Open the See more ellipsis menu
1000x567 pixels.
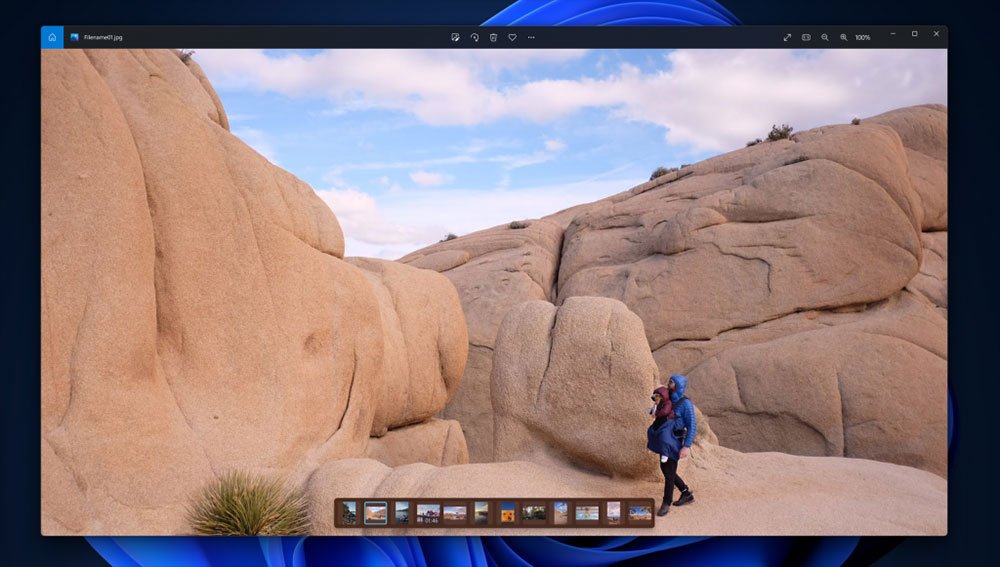[531, 38]
